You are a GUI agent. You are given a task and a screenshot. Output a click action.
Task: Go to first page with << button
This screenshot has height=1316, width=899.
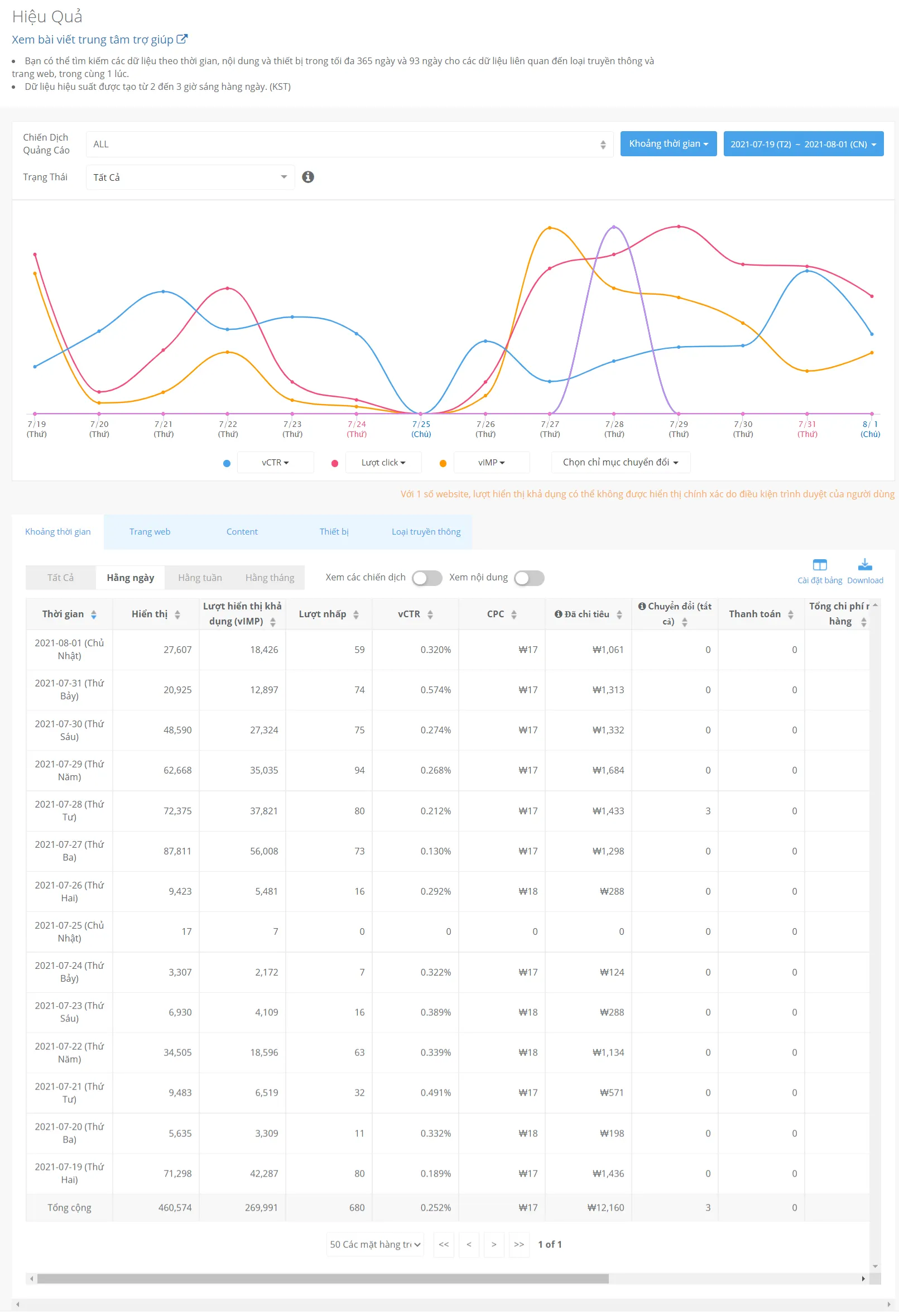click(x=443, y=1245)
